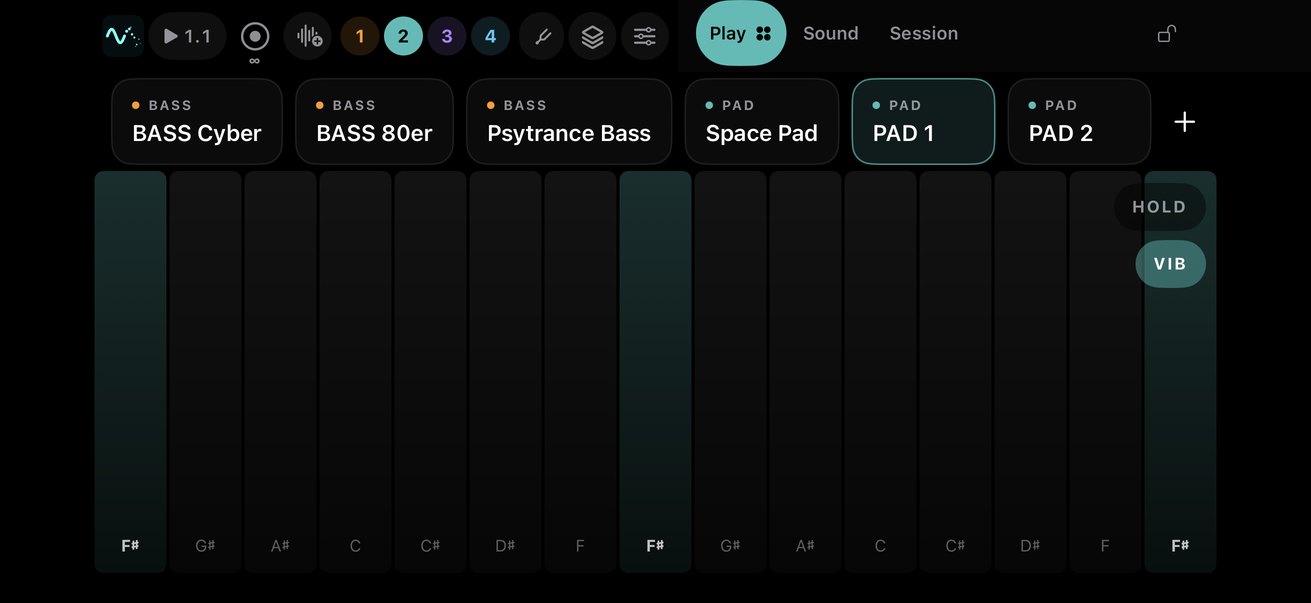Play the second A# key
Screen dimensions: 1311x603
point(805,371)
